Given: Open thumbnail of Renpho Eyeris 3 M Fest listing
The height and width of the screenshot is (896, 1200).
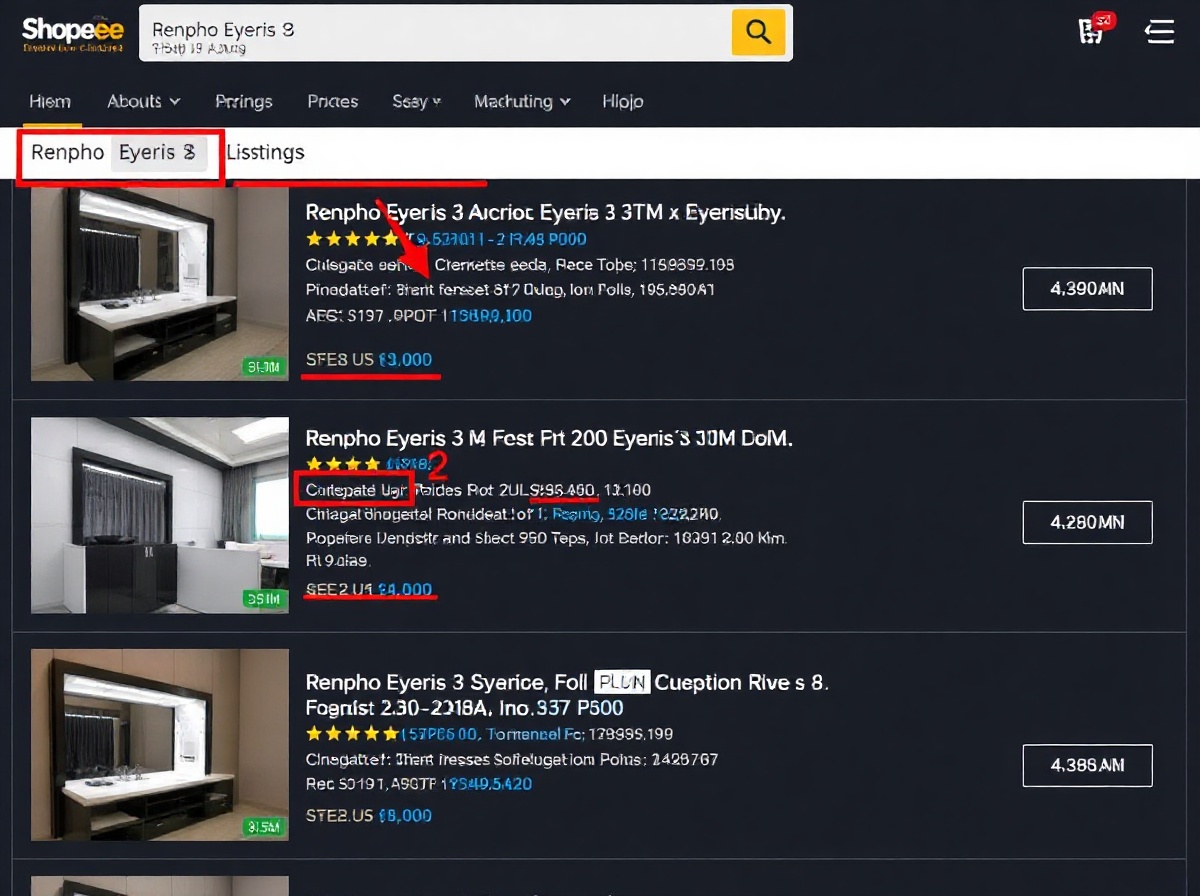Looking at the screenshot, I should [x=160, y=515].
